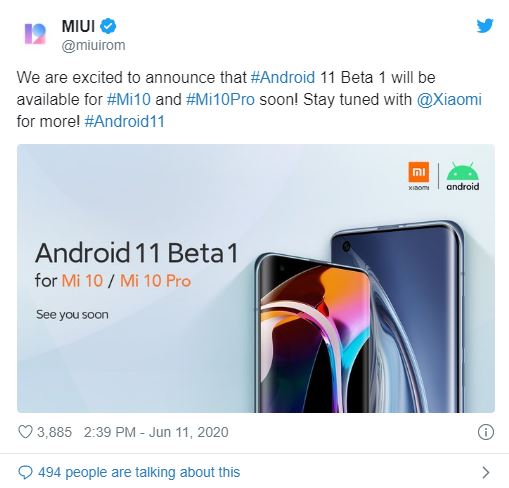Expand conversation with right chevron
The image size is (509, 488).
(486, 472)
